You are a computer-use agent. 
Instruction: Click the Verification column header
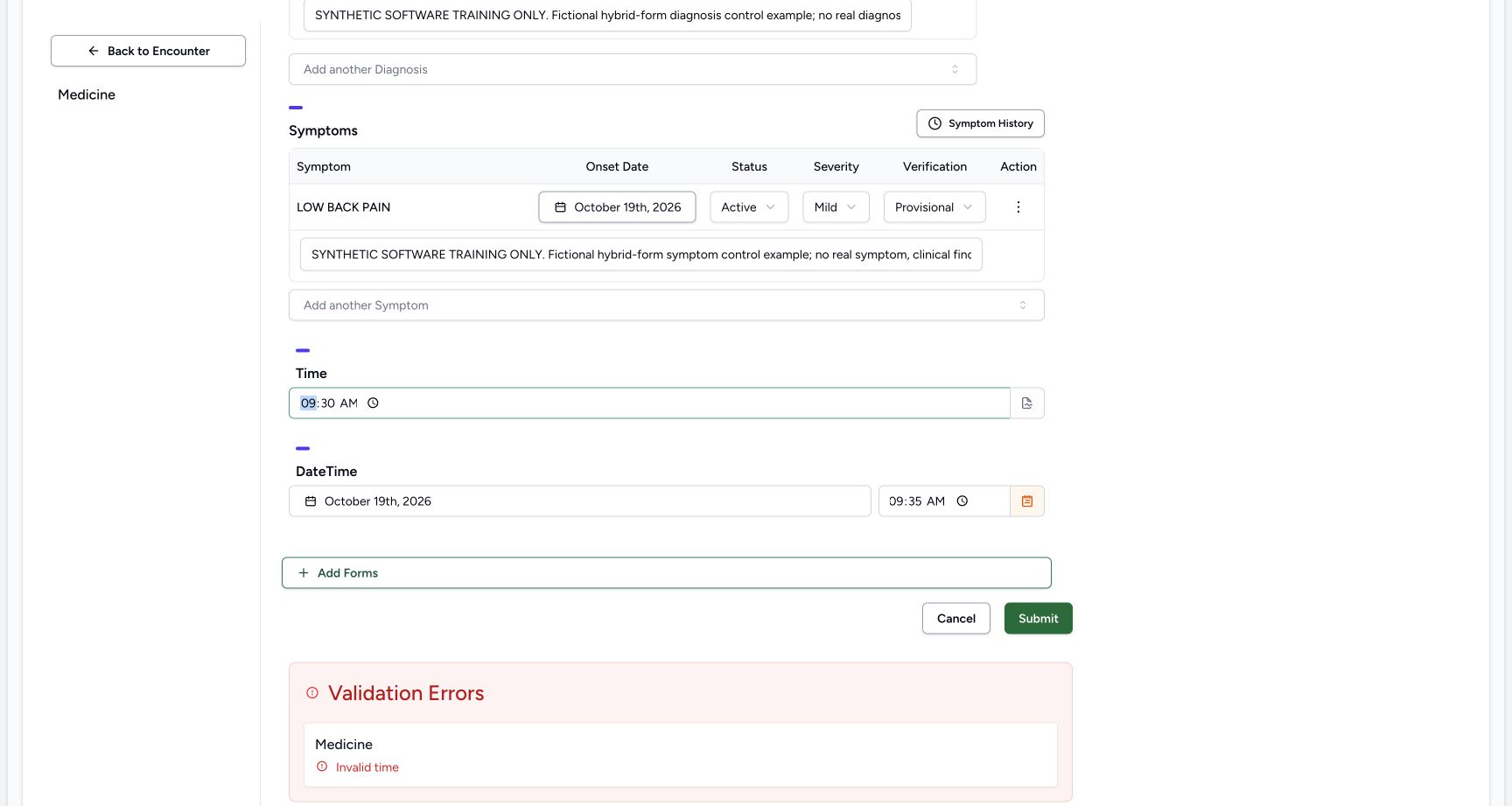click(934, 166)
